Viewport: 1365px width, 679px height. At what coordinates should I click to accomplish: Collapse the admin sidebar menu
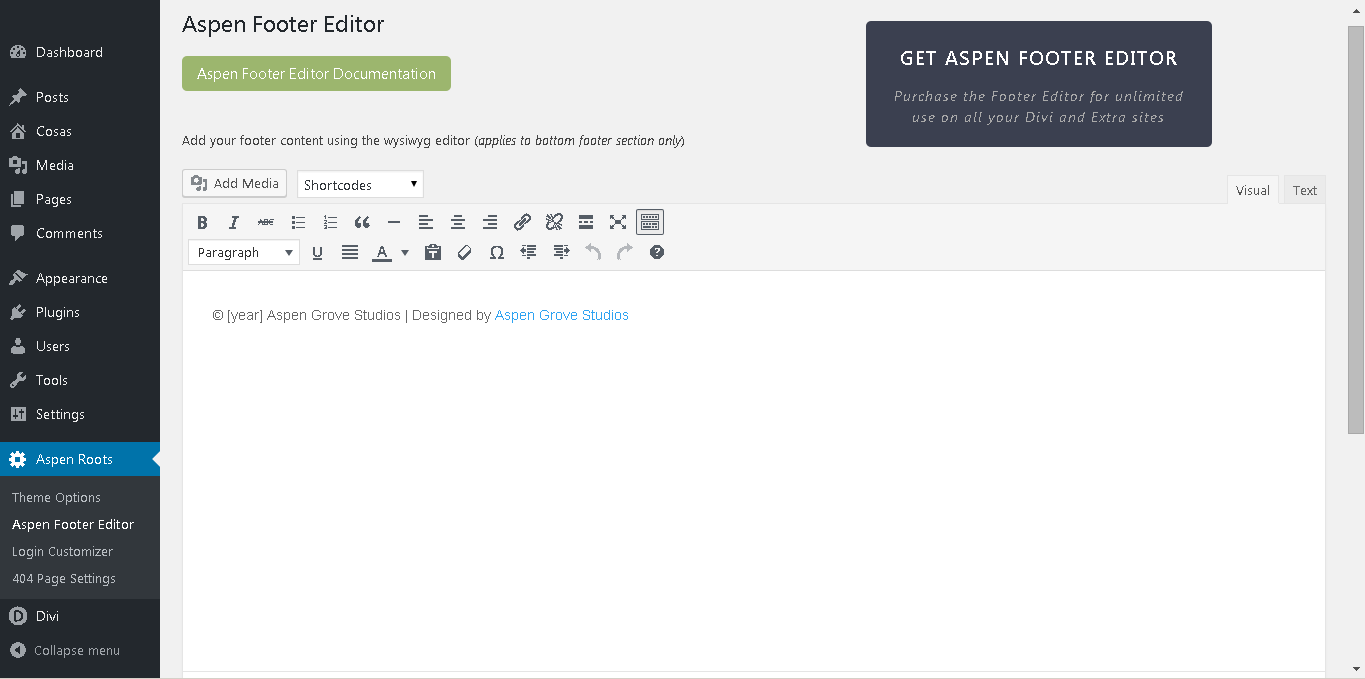80,650
